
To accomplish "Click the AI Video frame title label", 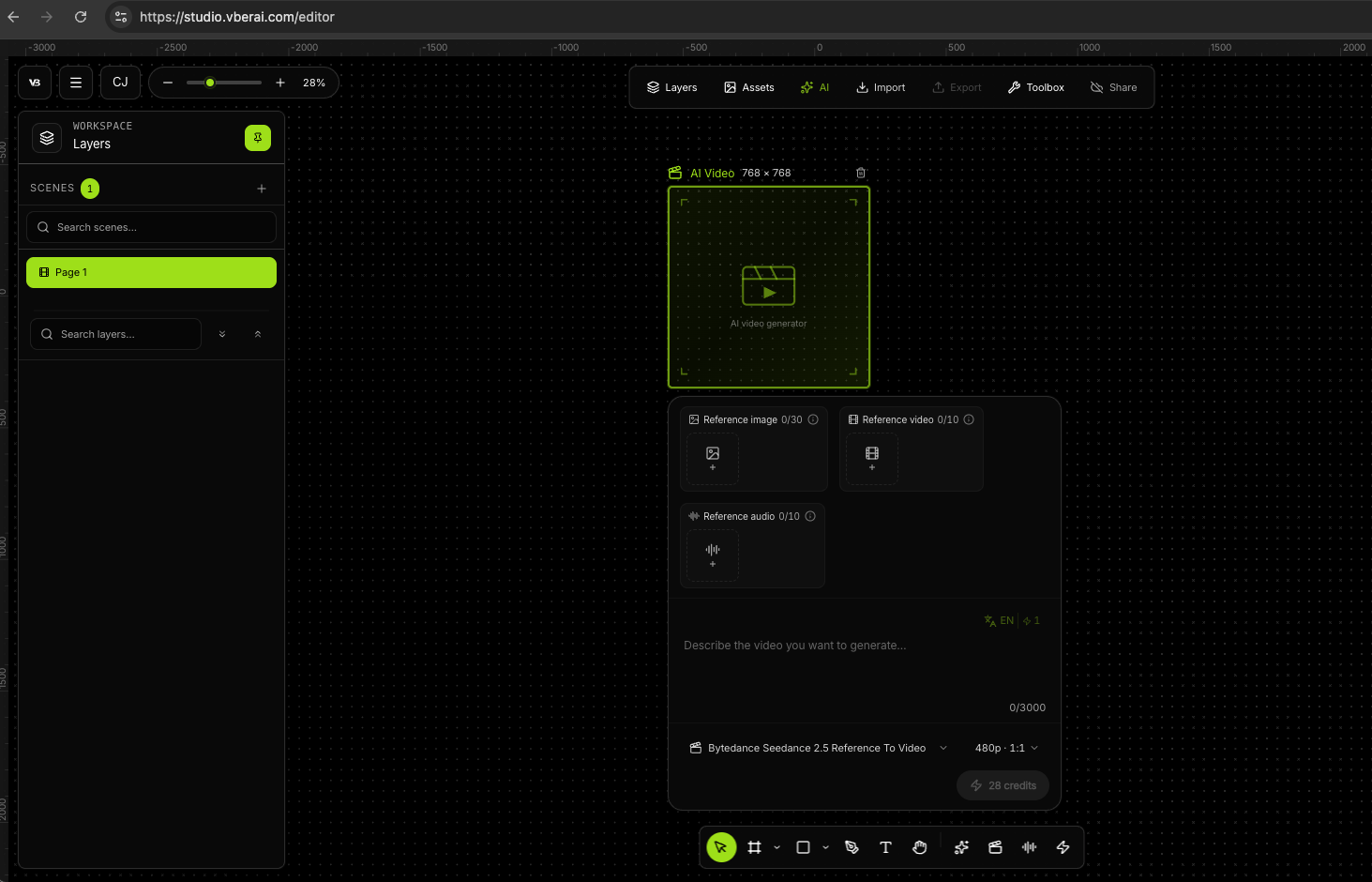I will [x=713, y=173].
